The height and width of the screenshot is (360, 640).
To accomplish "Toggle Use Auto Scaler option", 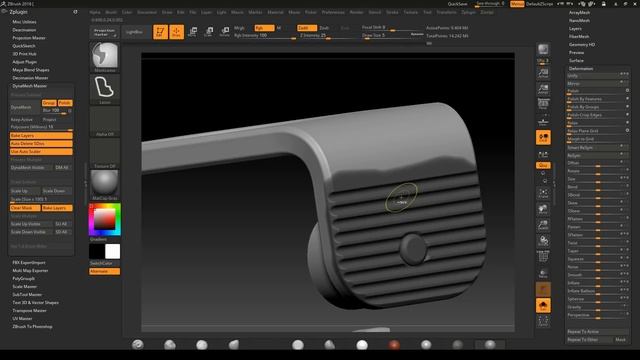I will click(41, 151).
